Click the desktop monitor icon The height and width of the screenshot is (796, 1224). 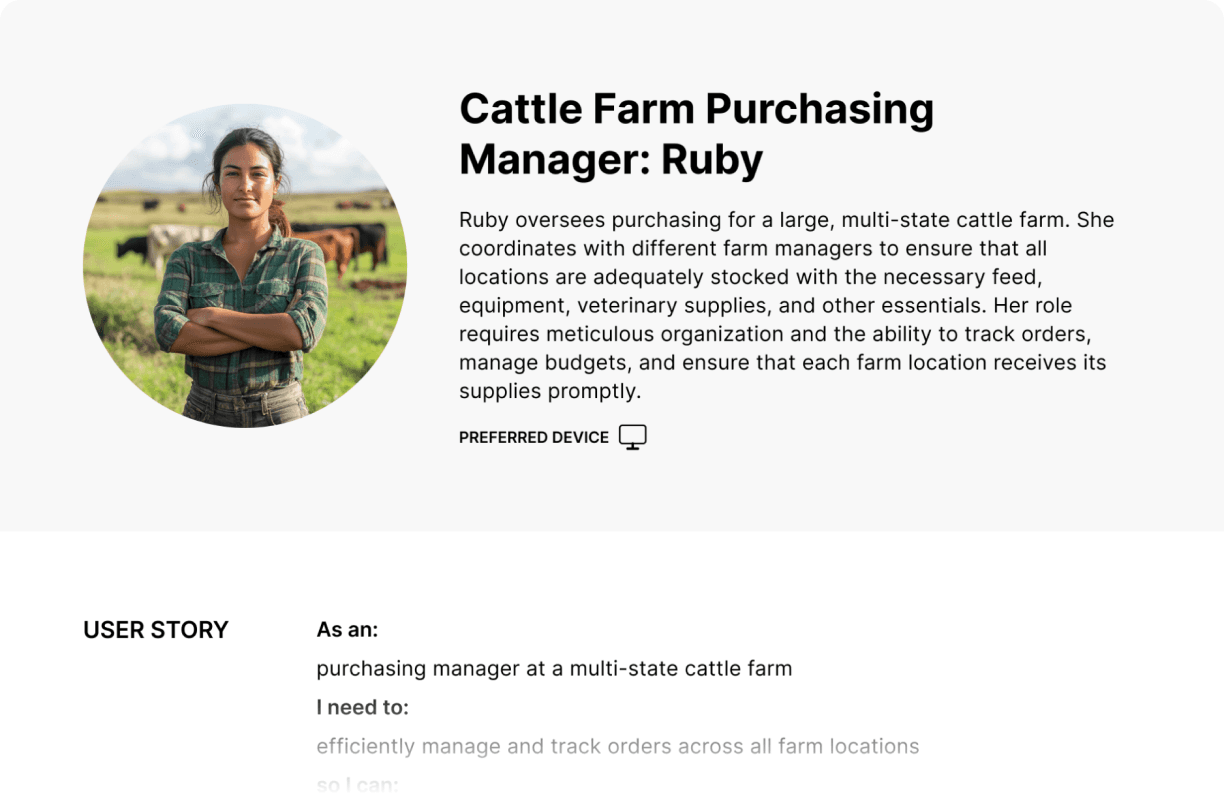coord(632,437)
